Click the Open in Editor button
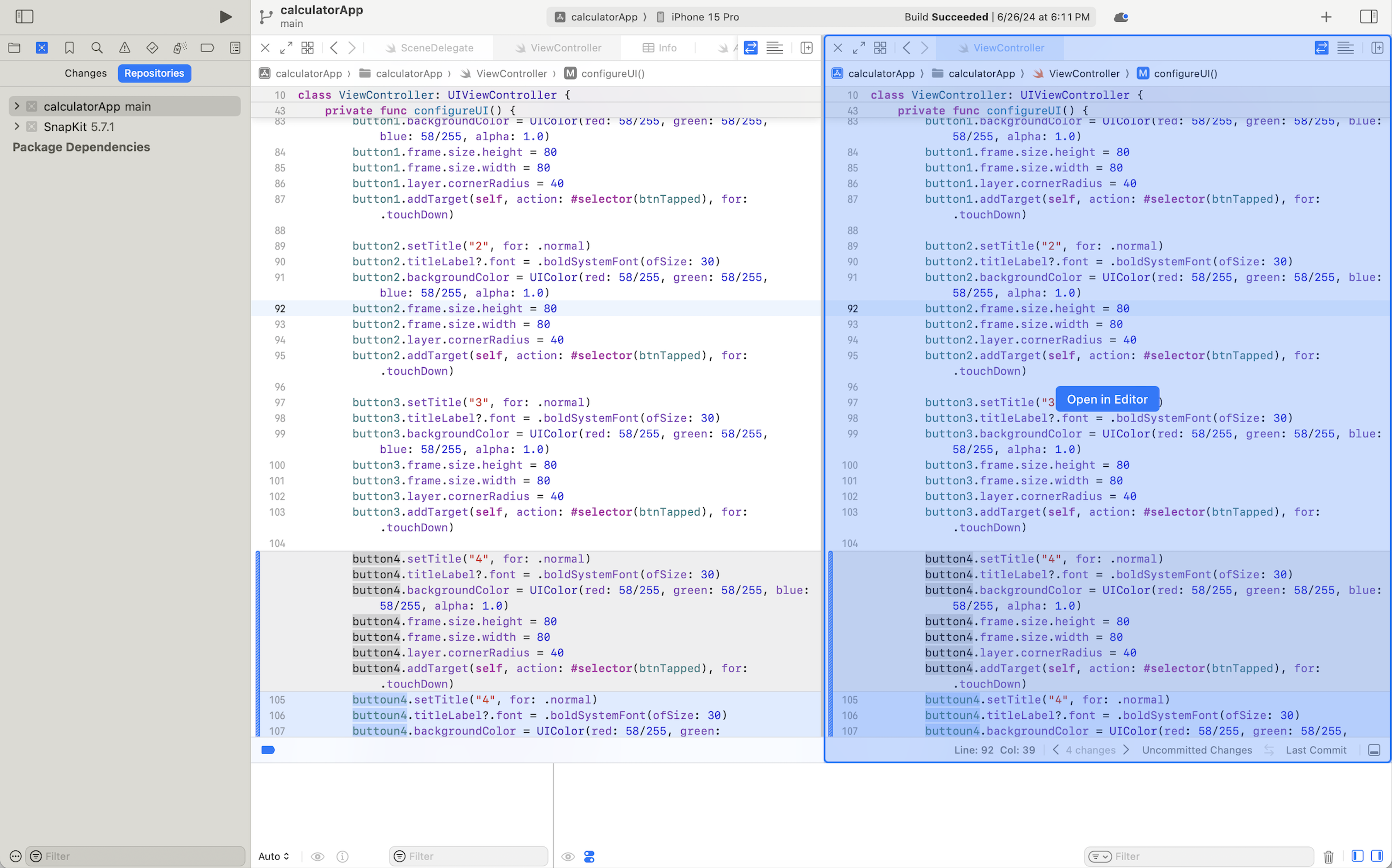Image resolution: width=1392 pixels, height=868 pixels. [x=1107, y=399]
